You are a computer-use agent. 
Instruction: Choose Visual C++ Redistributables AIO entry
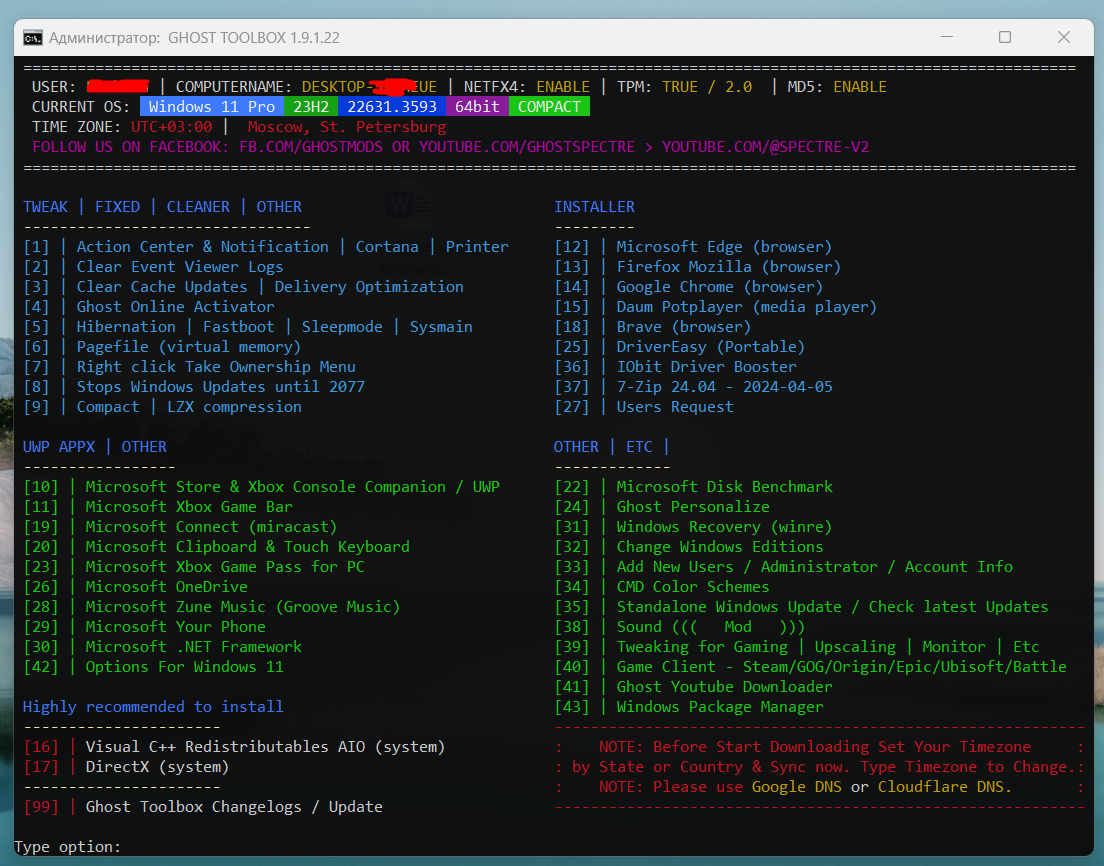(264, 747)
